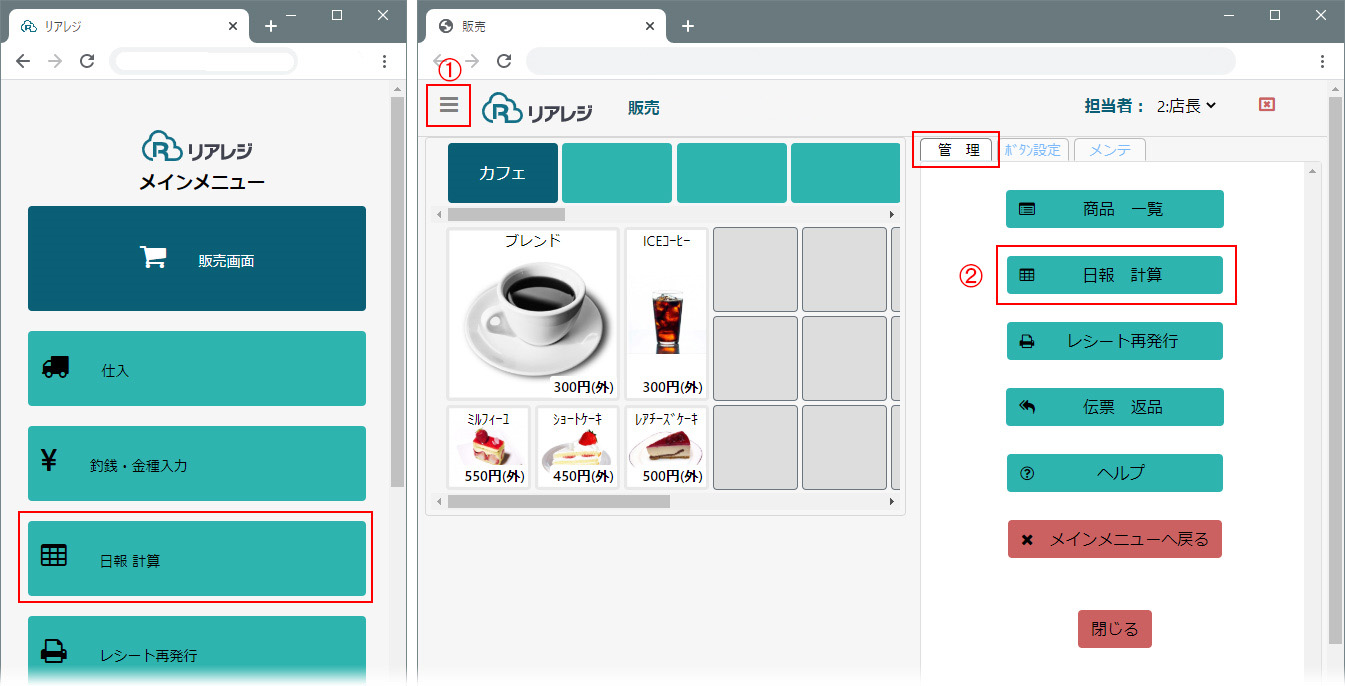
Task: Add ショートケーキ product to the sale
Action: pos(577,447)
